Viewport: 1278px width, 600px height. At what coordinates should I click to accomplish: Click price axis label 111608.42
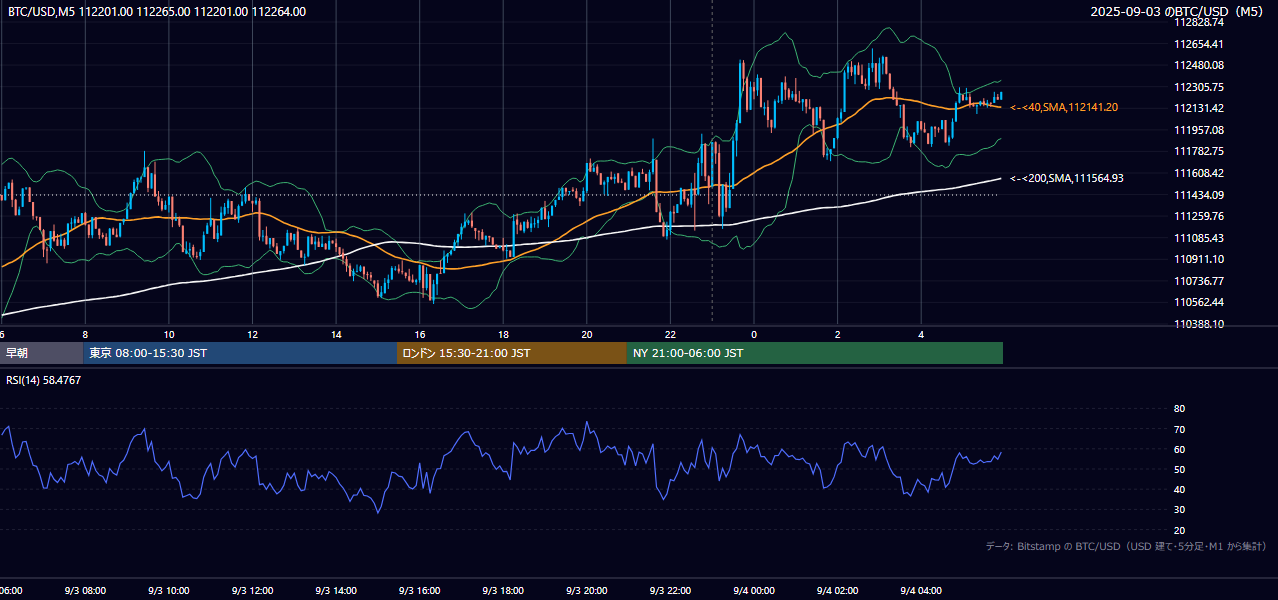coord(1199,173)
